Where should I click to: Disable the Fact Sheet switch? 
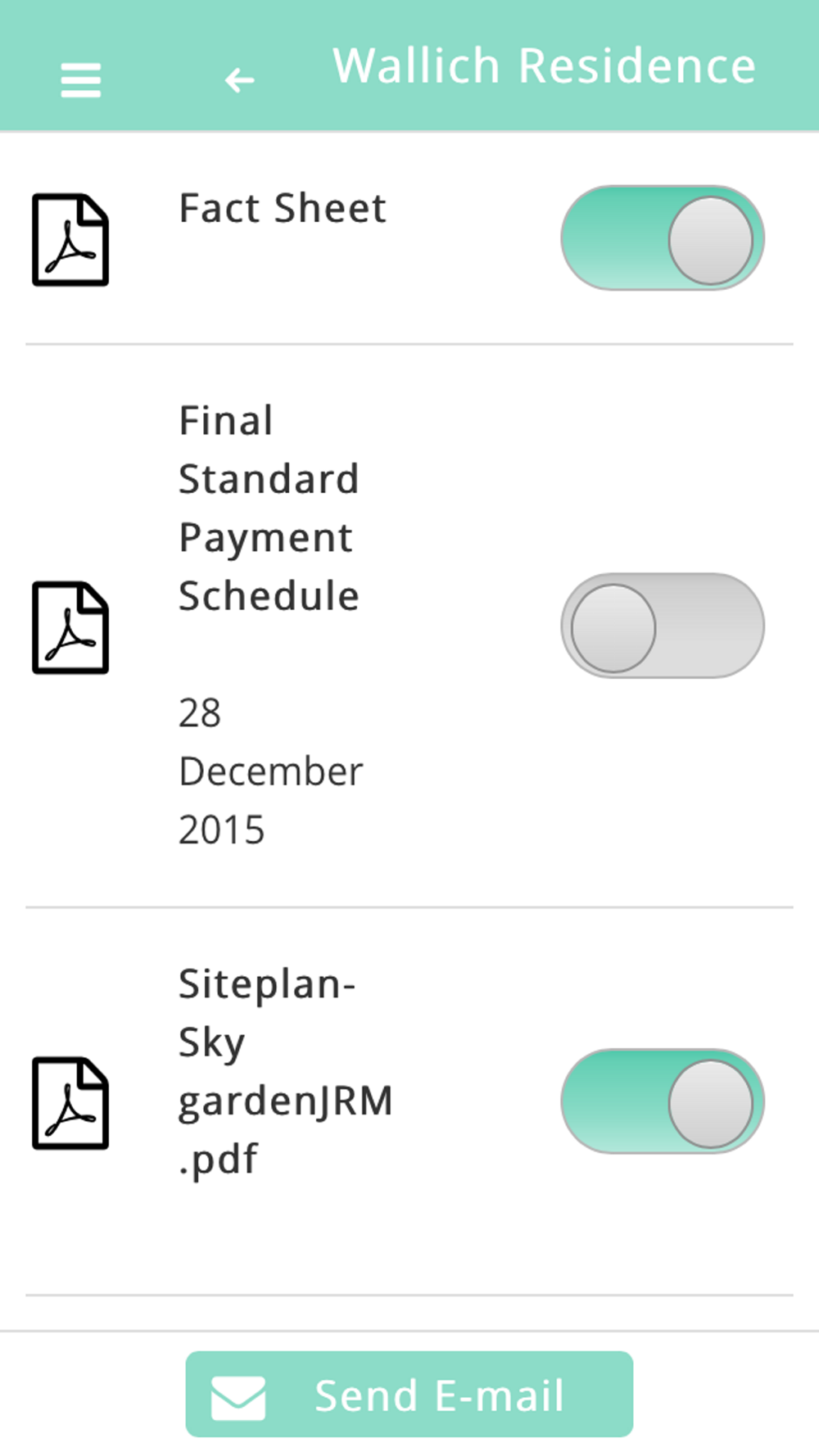point(662,238)
